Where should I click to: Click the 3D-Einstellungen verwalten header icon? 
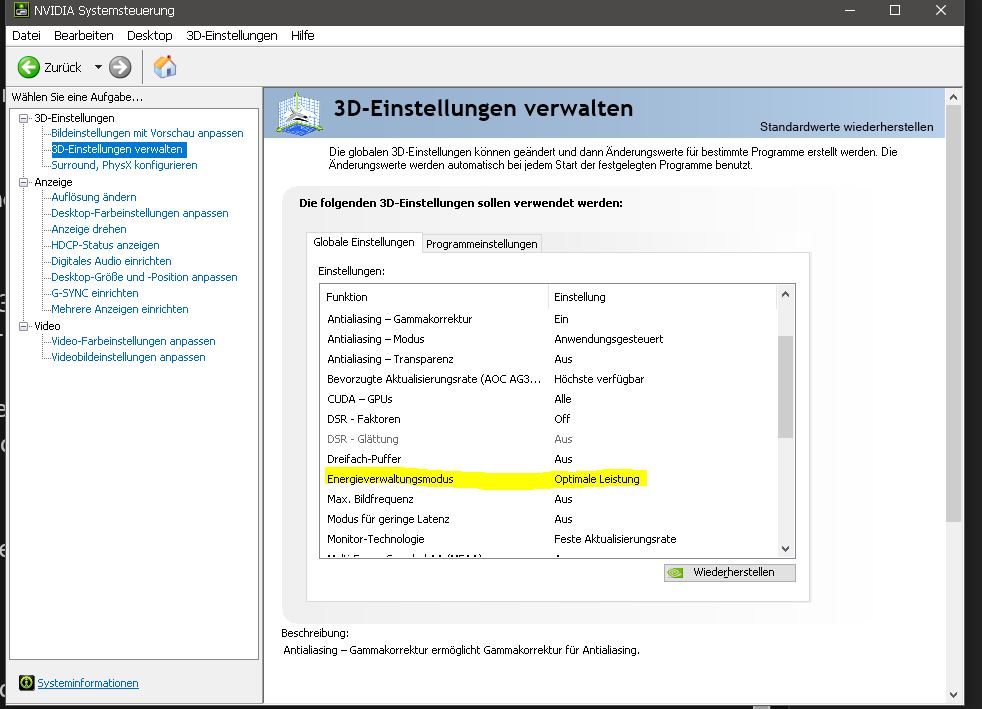click(x=299, y=113)
